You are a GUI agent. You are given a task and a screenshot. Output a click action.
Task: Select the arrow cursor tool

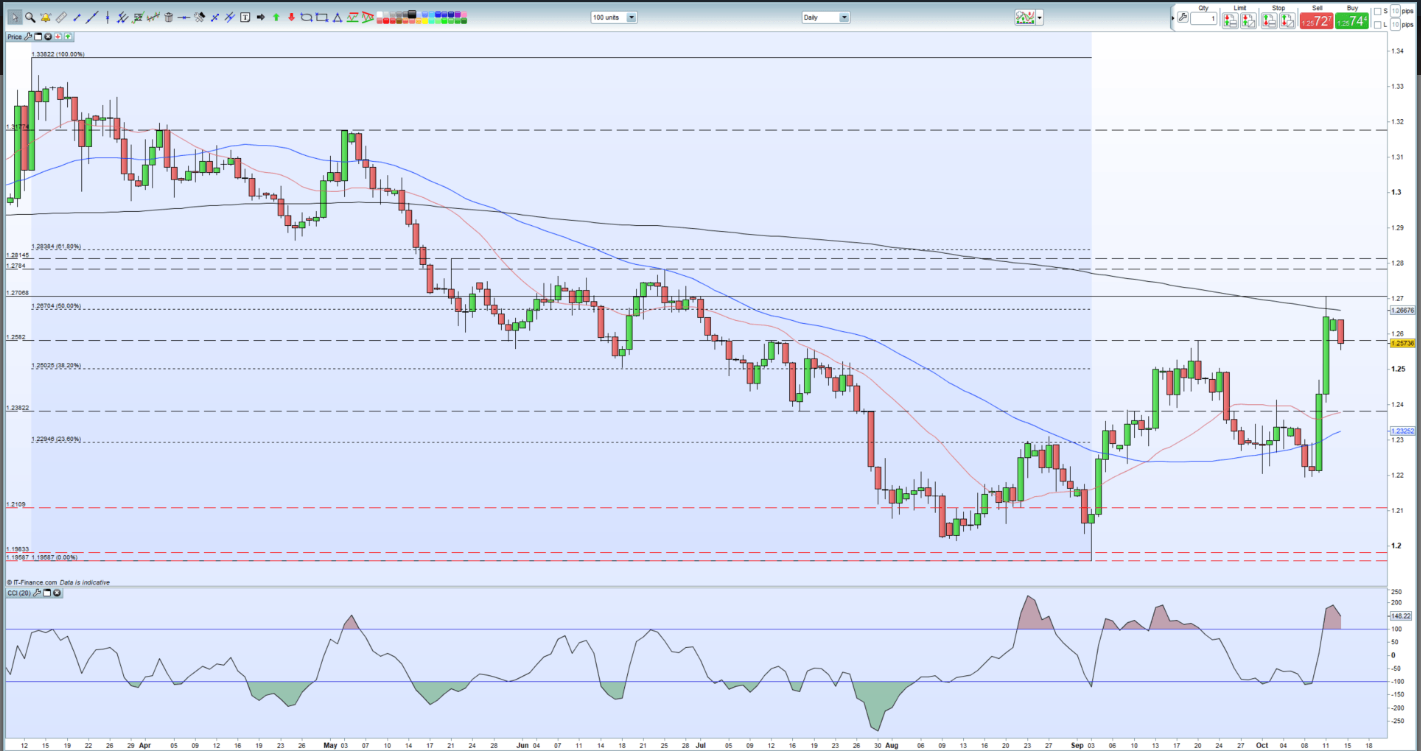[15, 17]
